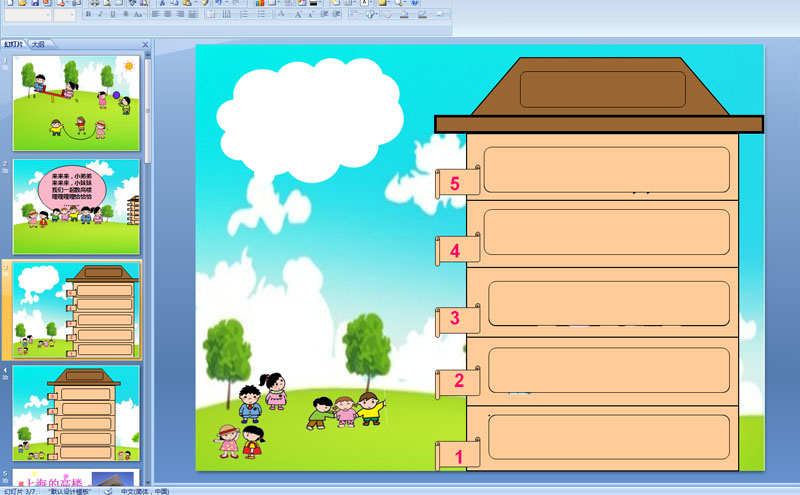Click thumbnail pane scroll down arrow
800x495 pixels.
(148, 482)
